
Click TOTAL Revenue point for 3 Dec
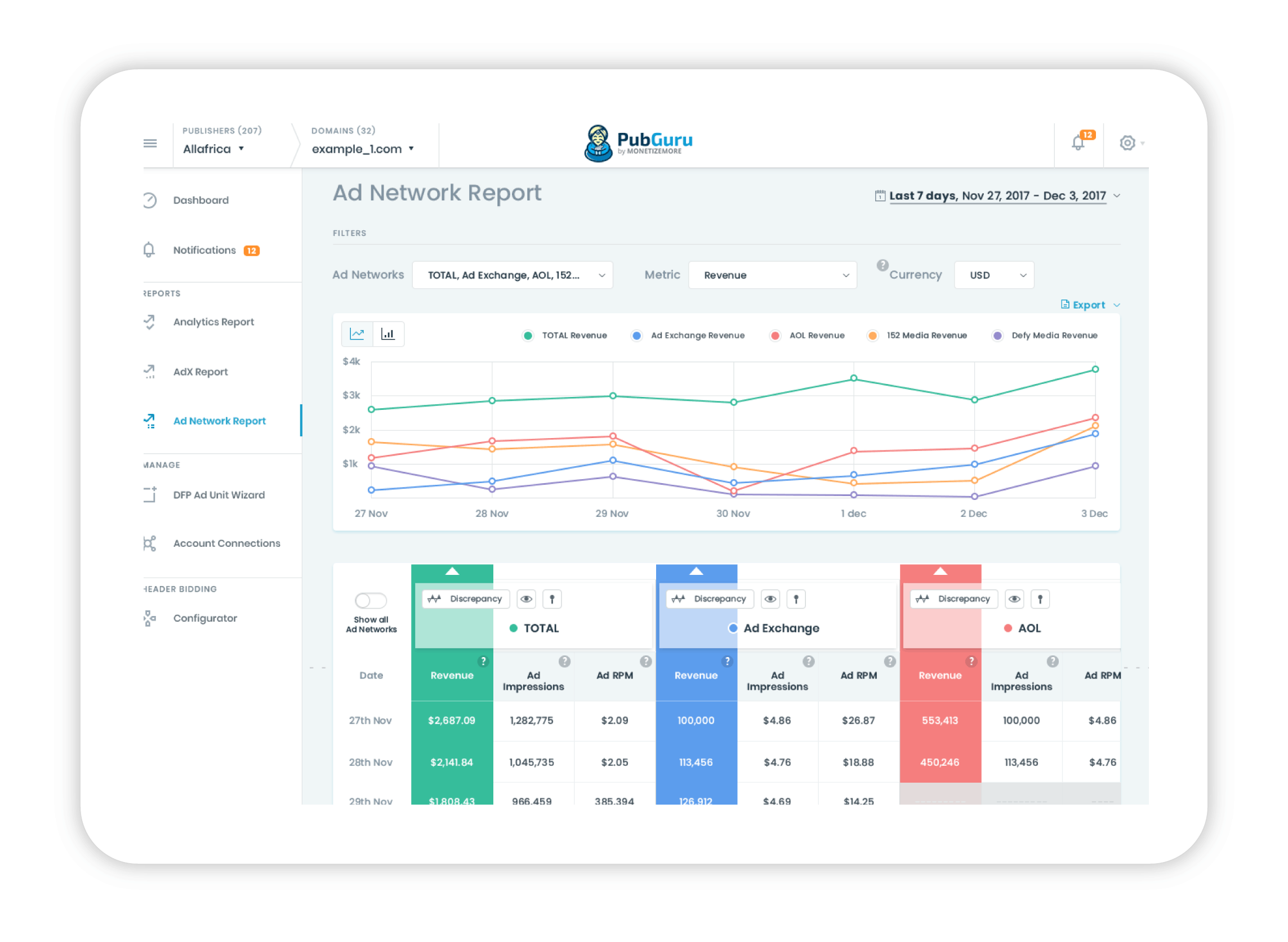pos(1095,369)
